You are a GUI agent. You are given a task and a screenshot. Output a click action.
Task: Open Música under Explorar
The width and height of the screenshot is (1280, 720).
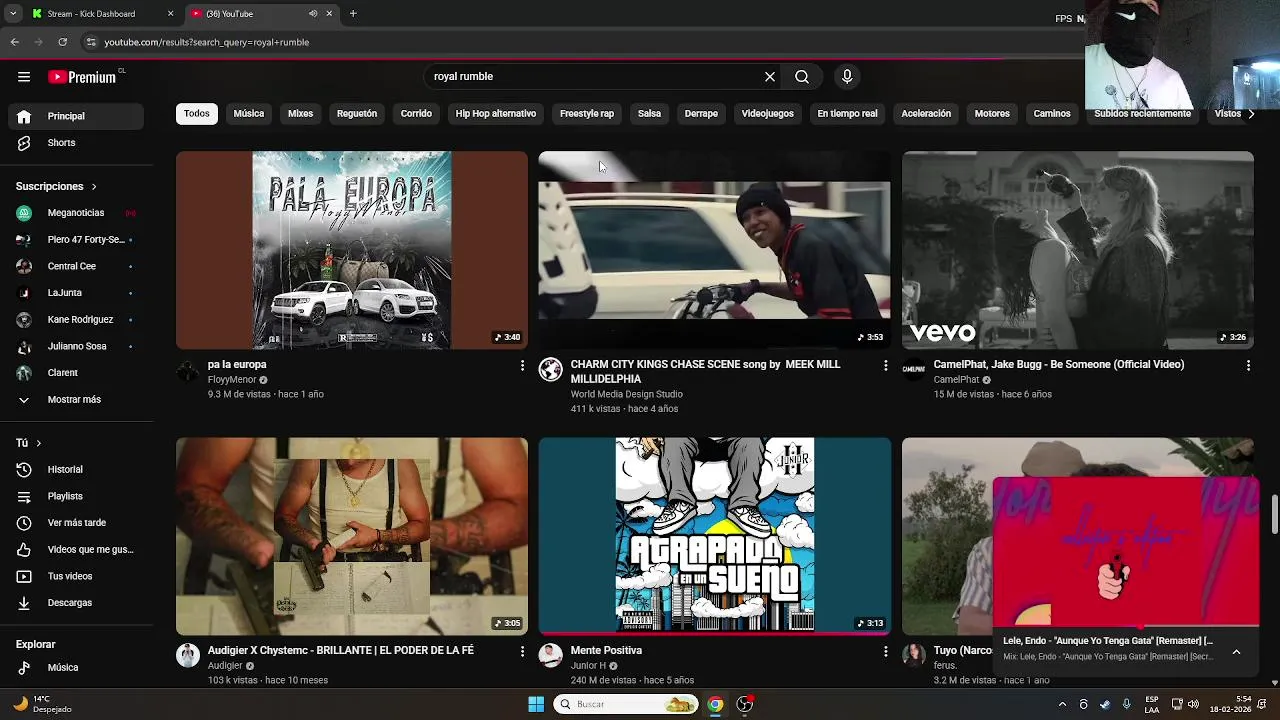(77, 668)
